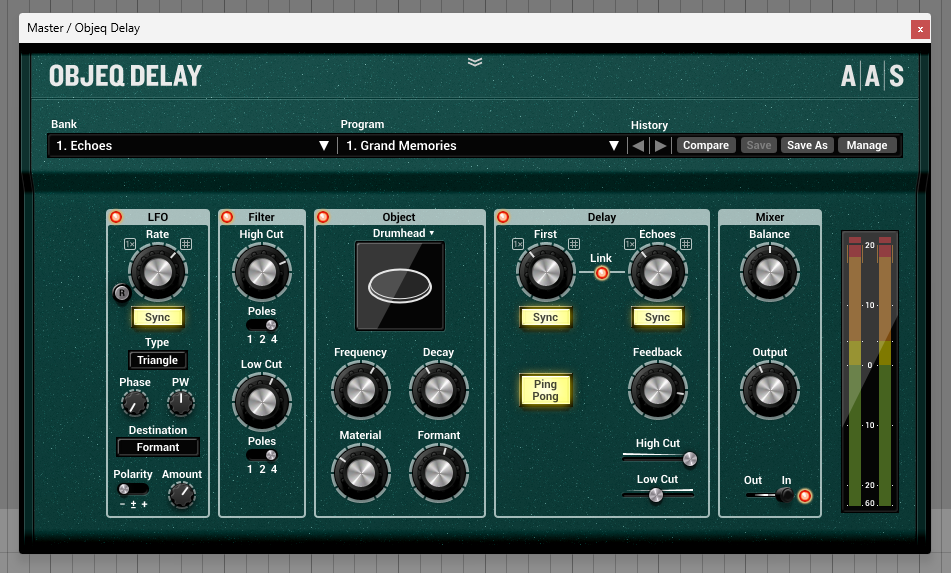Screen dimensions: 951x573
Task: Toggle the Link LED between First and Echoes
Action: [601, 273]
